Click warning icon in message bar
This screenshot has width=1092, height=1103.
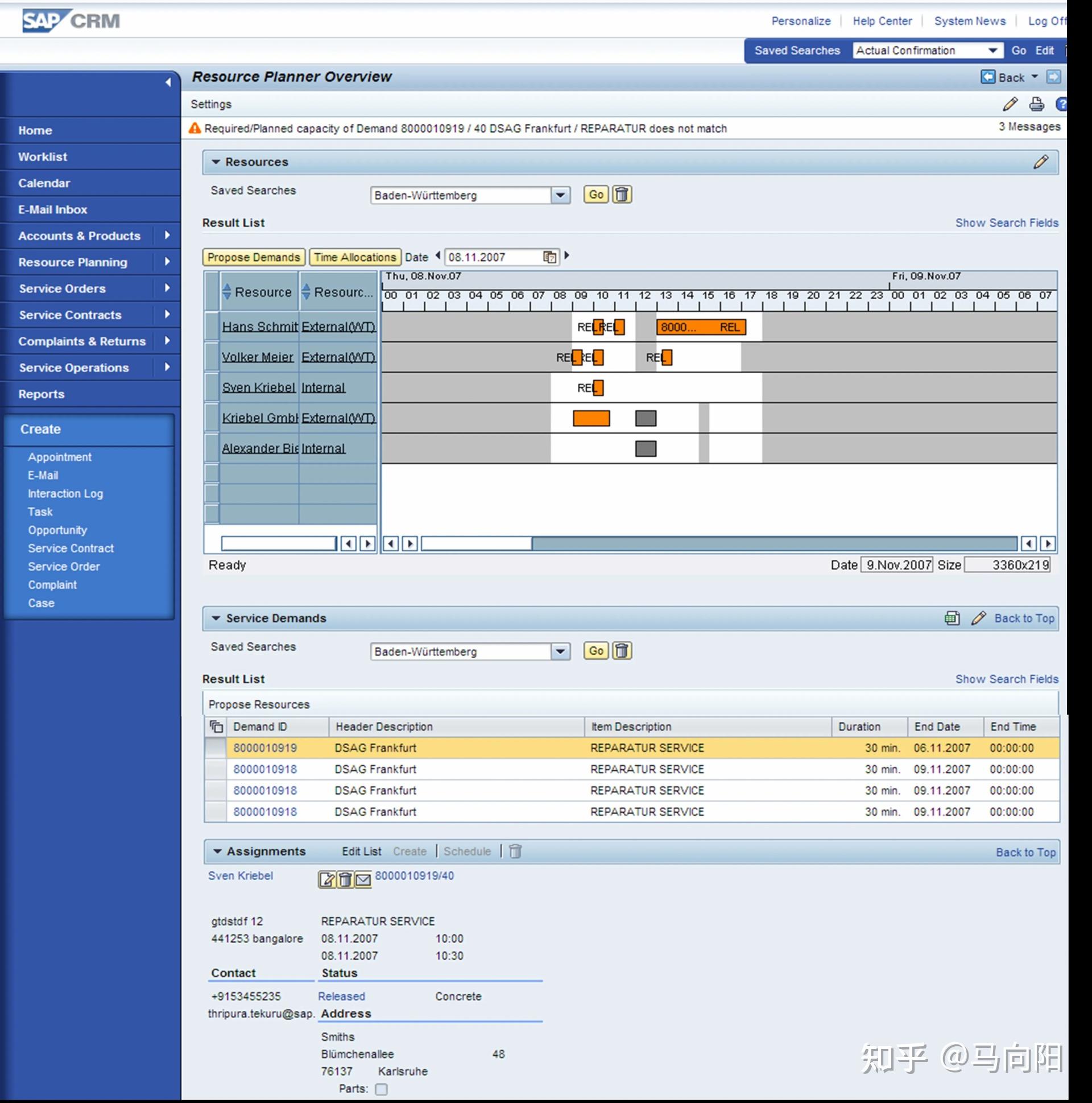tap(195, 129)
